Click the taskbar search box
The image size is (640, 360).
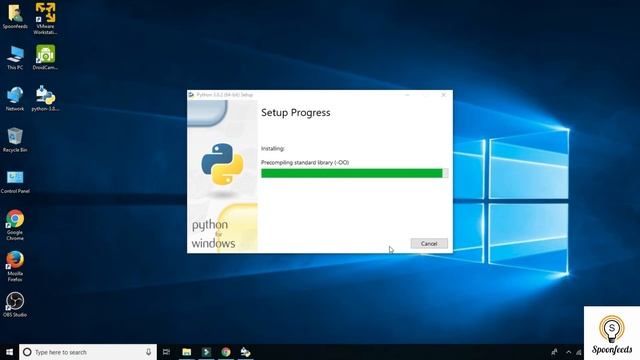tap(88, 352)
